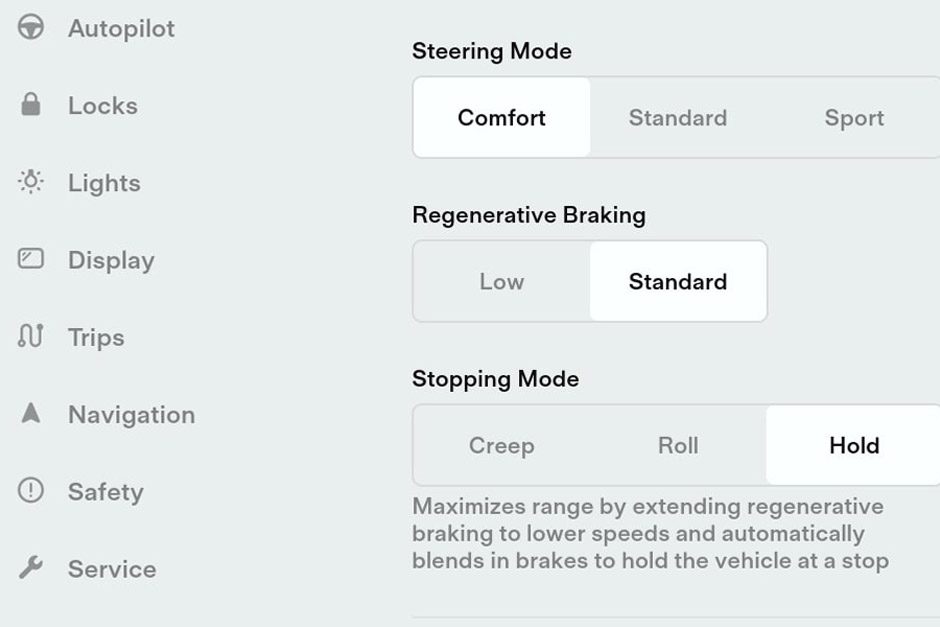
Task: Switch to the Trips tab
Action: tap(96, 337)
